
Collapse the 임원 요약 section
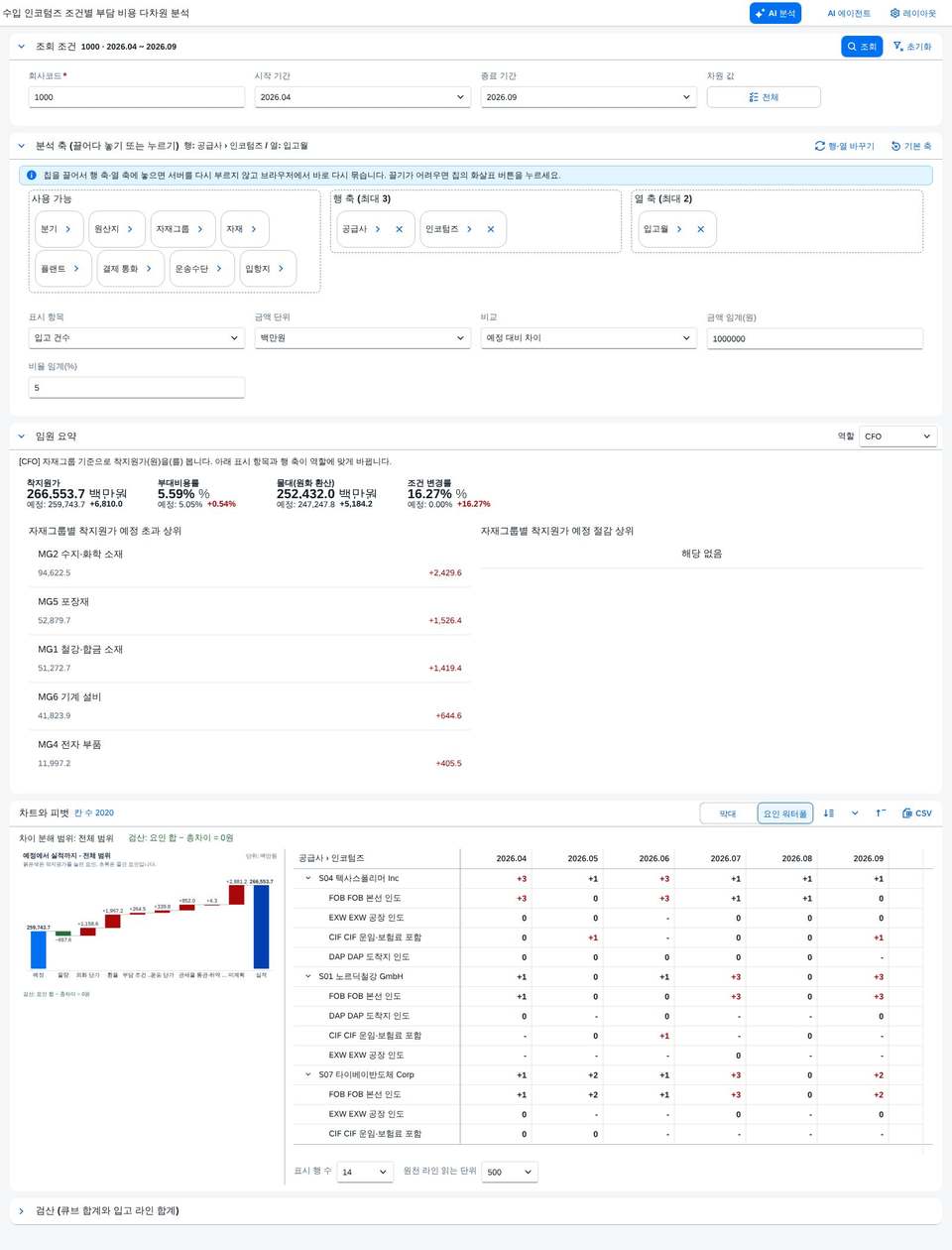[22, 437]
